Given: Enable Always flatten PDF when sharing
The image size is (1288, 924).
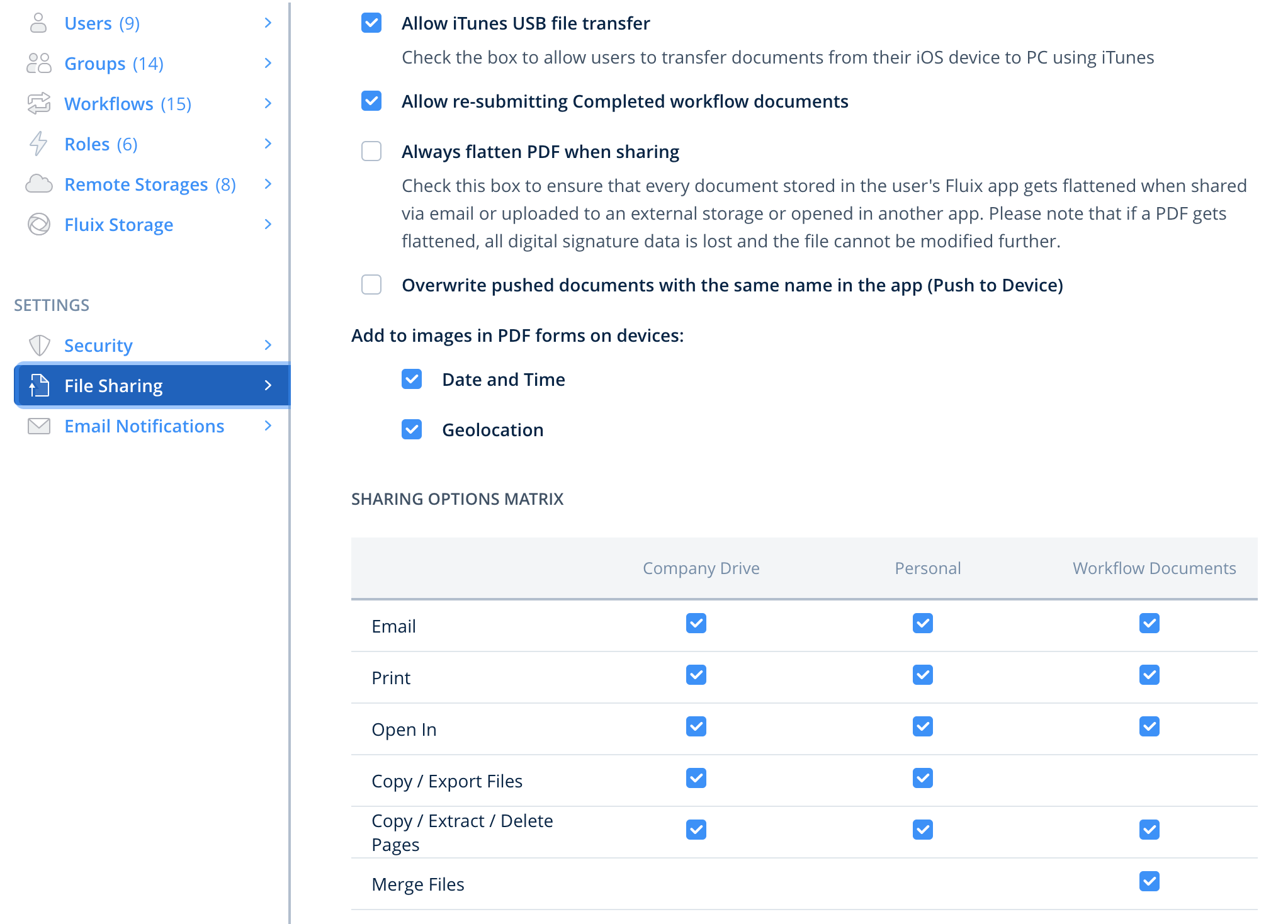Looking at the screenshot, I should click(371, 151).
